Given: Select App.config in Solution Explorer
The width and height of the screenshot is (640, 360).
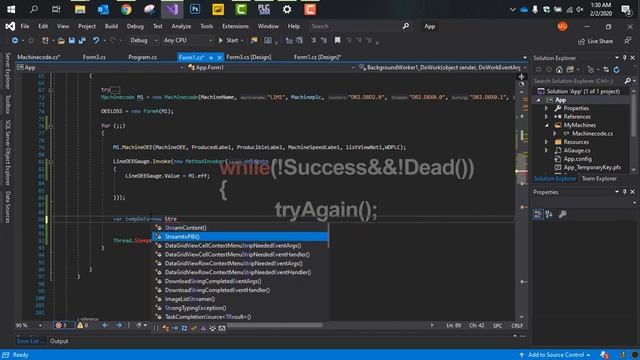Looking at the screenshot, I should coord(578,159).
